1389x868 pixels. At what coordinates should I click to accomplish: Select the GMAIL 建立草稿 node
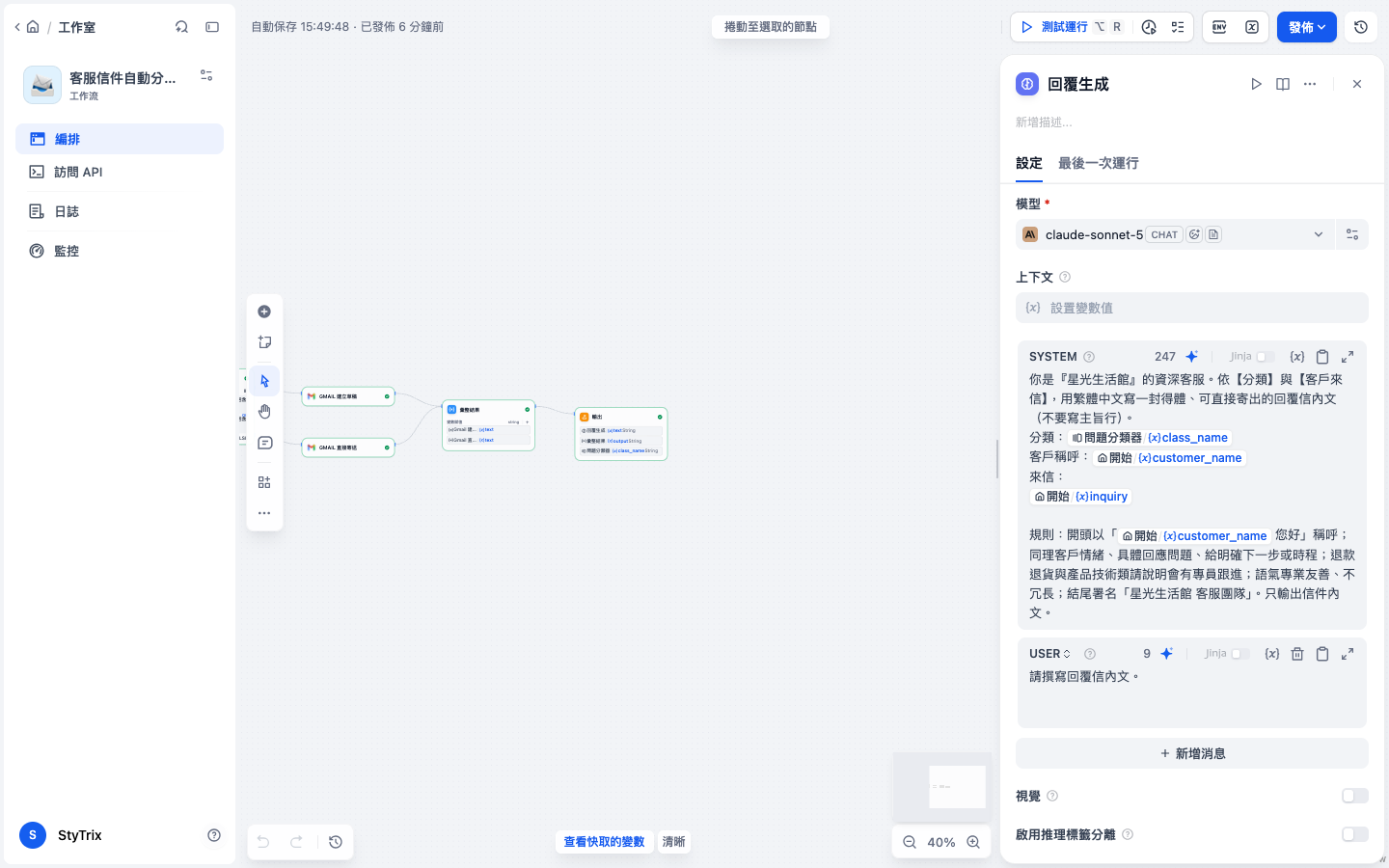[348, 396]
